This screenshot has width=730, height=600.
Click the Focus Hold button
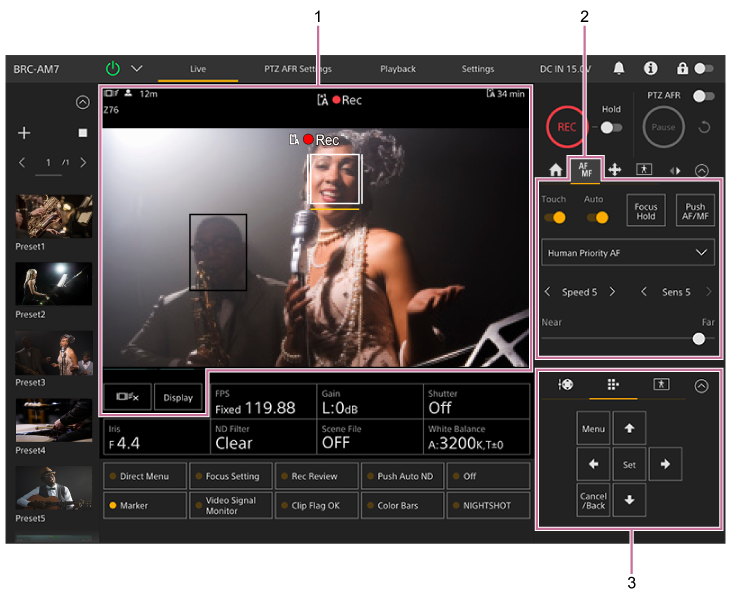tap(646, 211)
